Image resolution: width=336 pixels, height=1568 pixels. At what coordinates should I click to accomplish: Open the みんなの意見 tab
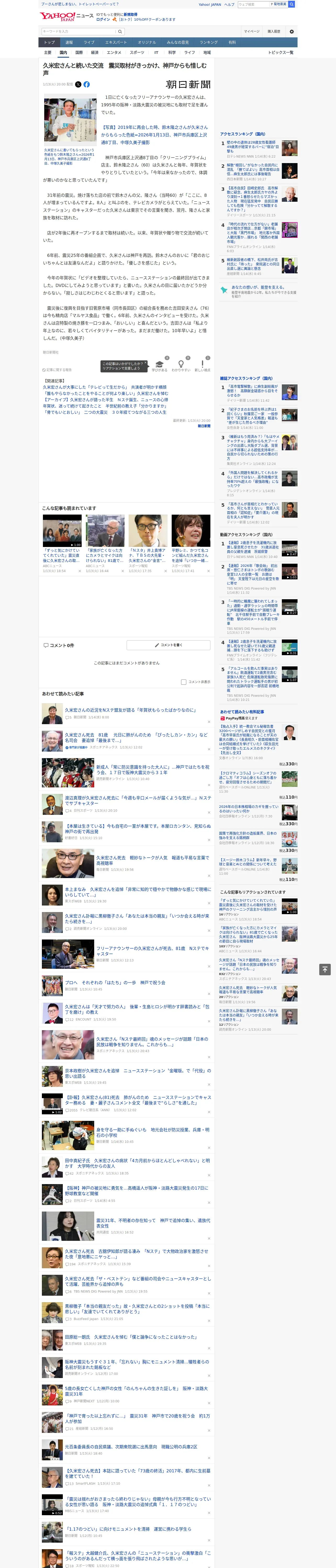pos(177,43)
